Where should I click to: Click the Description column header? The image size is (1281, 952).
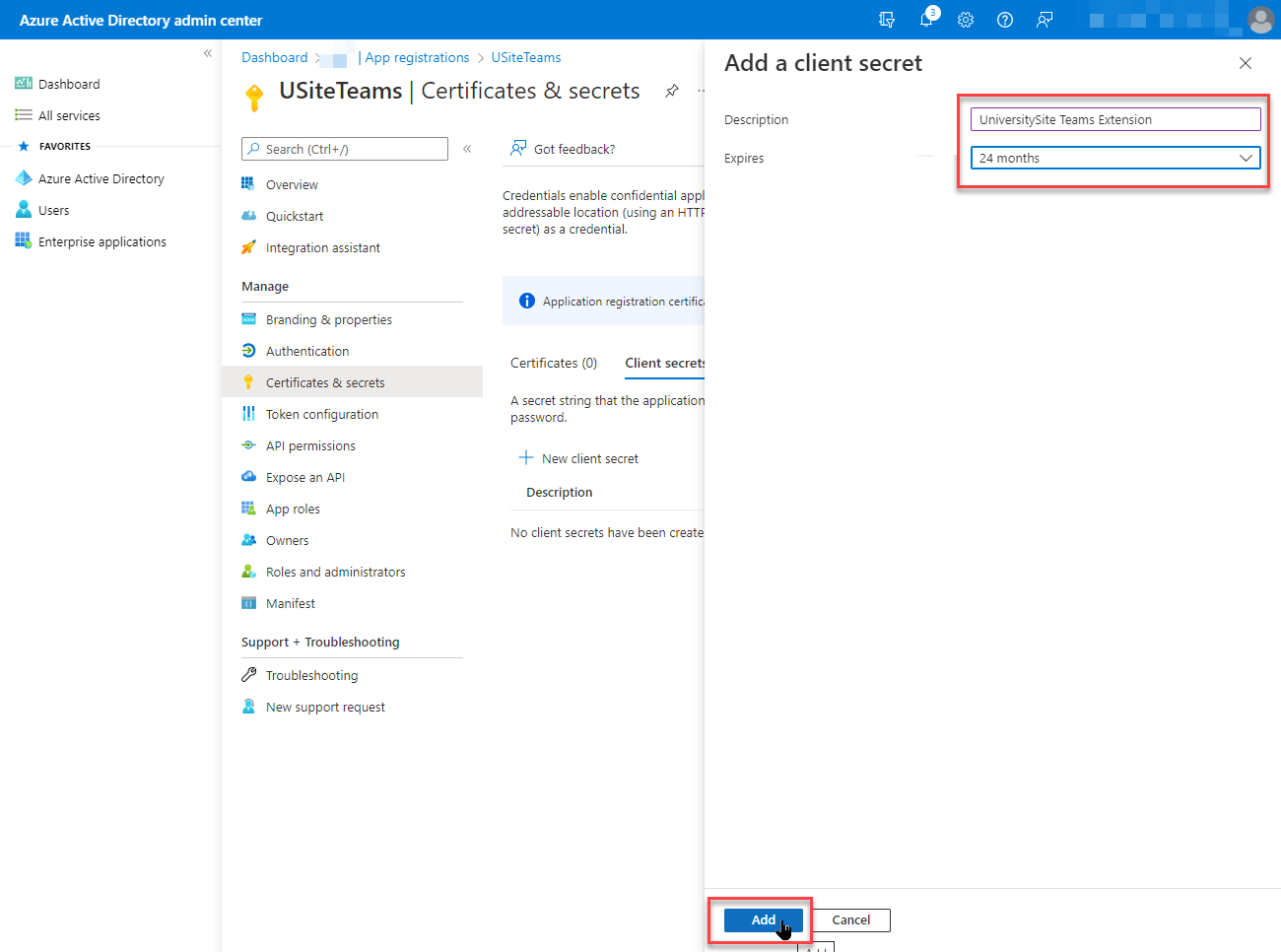click(560, 492)
